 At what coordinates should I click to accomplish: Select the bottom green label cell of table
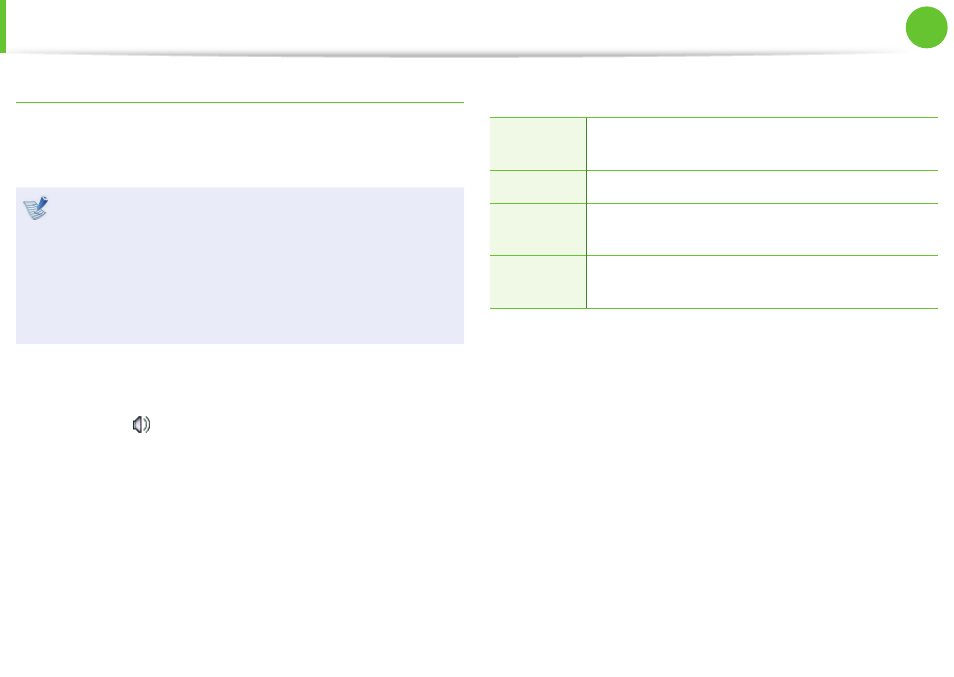[x=538, y=282]
